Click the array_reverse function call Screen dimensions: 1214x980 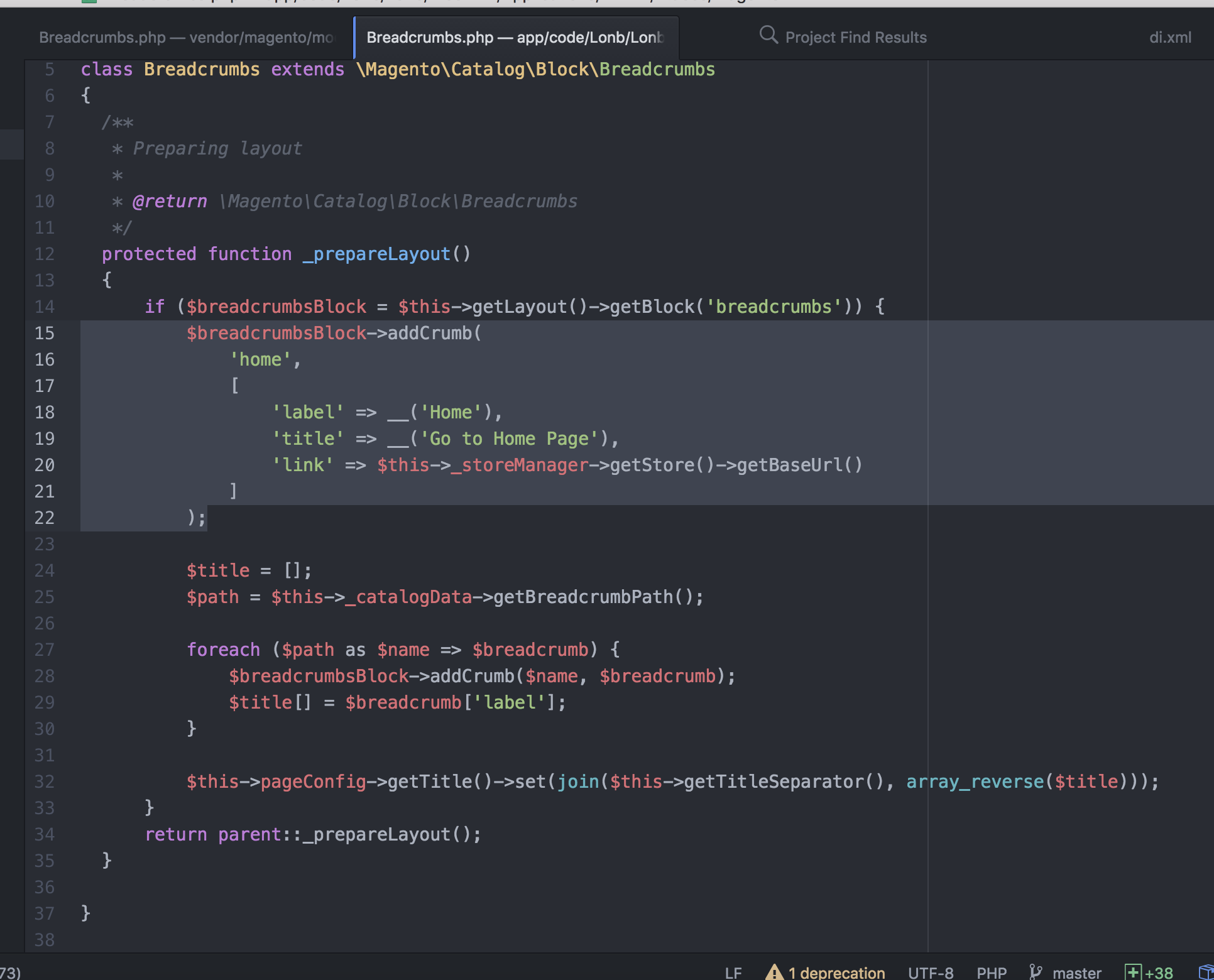[x=975, y=781]
